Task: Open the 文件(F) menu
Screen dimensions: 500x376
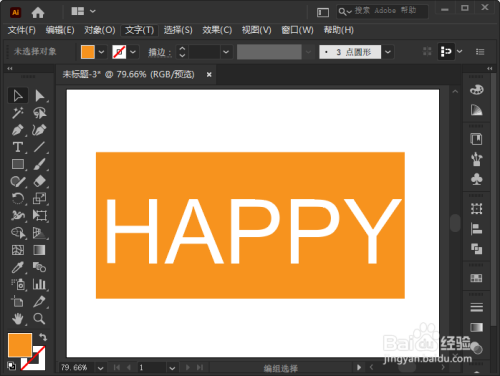Action: (x=22, y=30)
